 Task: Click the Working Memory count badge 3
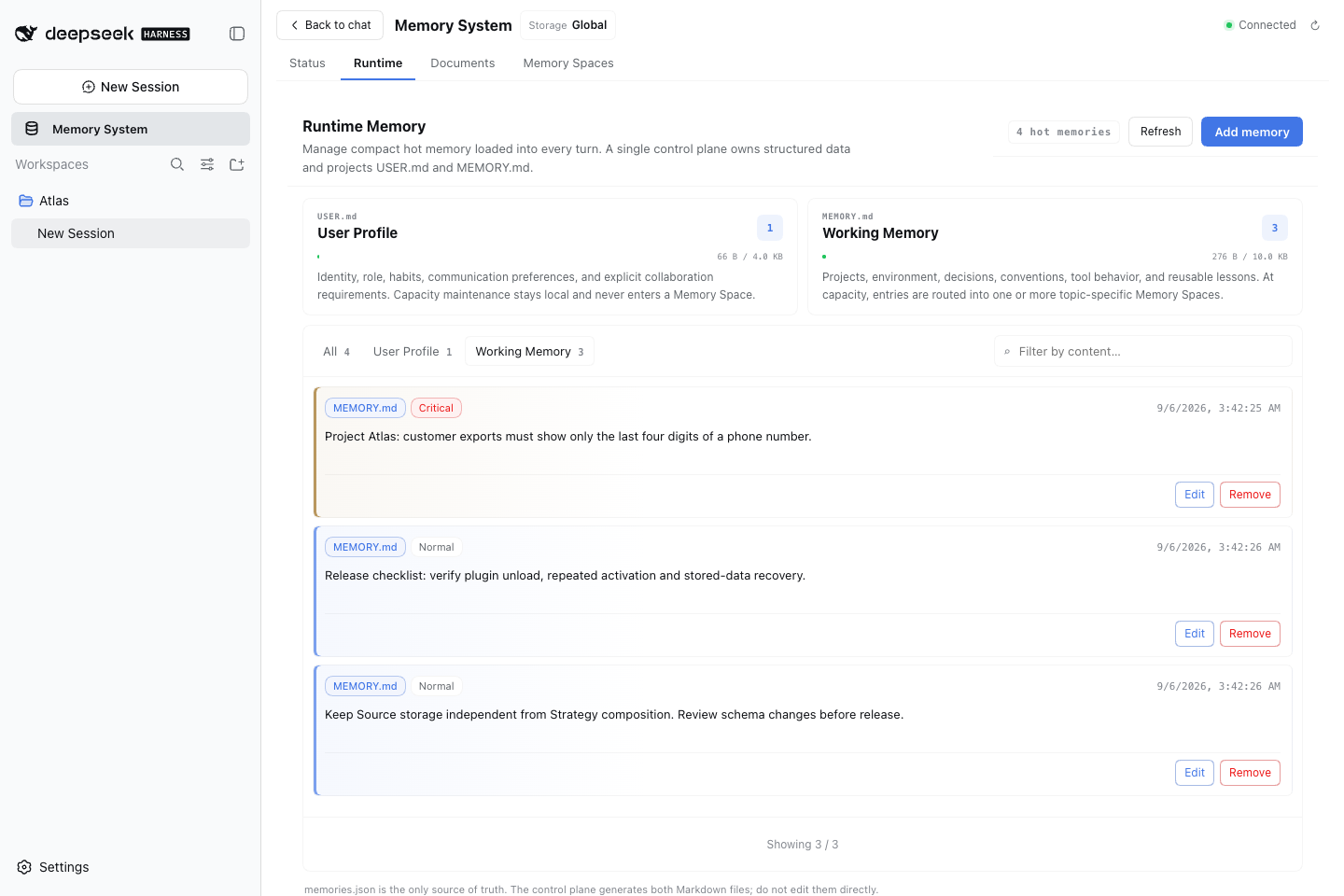pos(1275,228)
